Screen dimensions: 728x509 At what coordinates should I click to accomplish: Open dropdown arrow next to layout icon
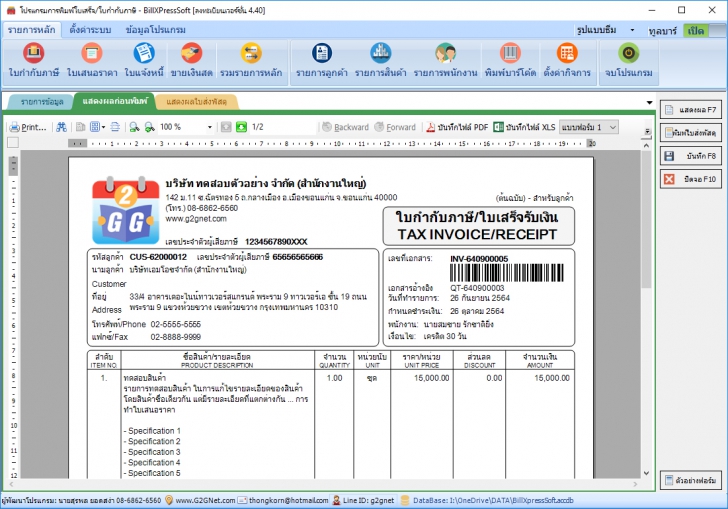pyautogui.click(x=103, y=127)
